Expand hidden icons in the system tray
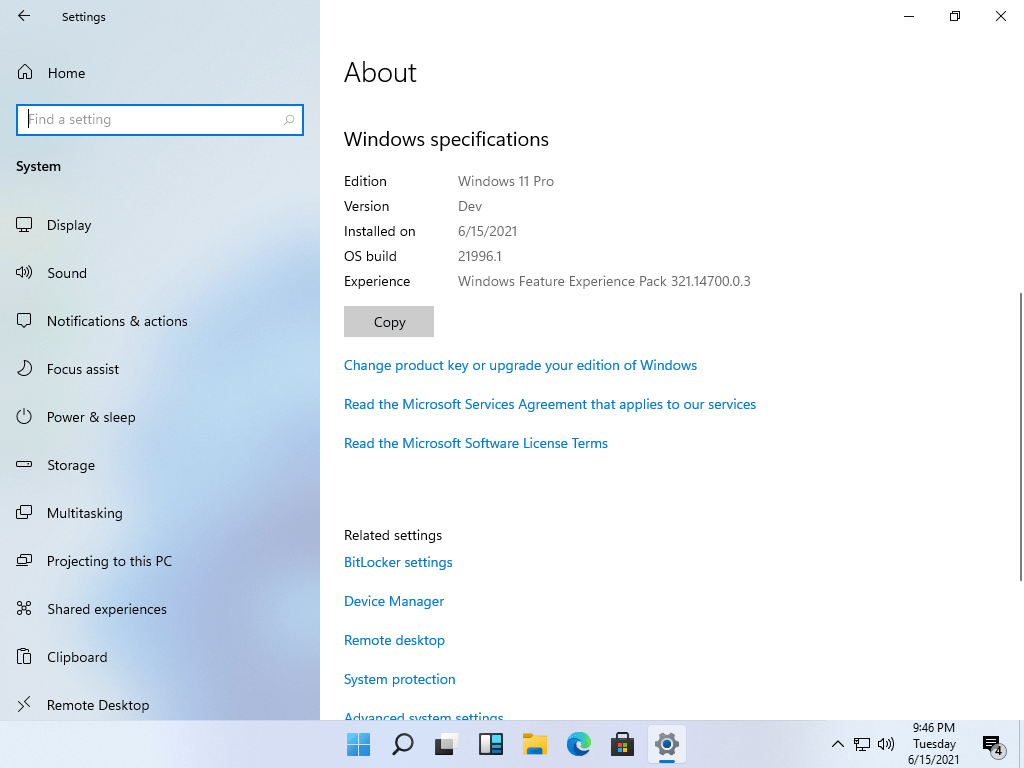The height and width of the screenshot is (768, 1024). click(838, 744)
